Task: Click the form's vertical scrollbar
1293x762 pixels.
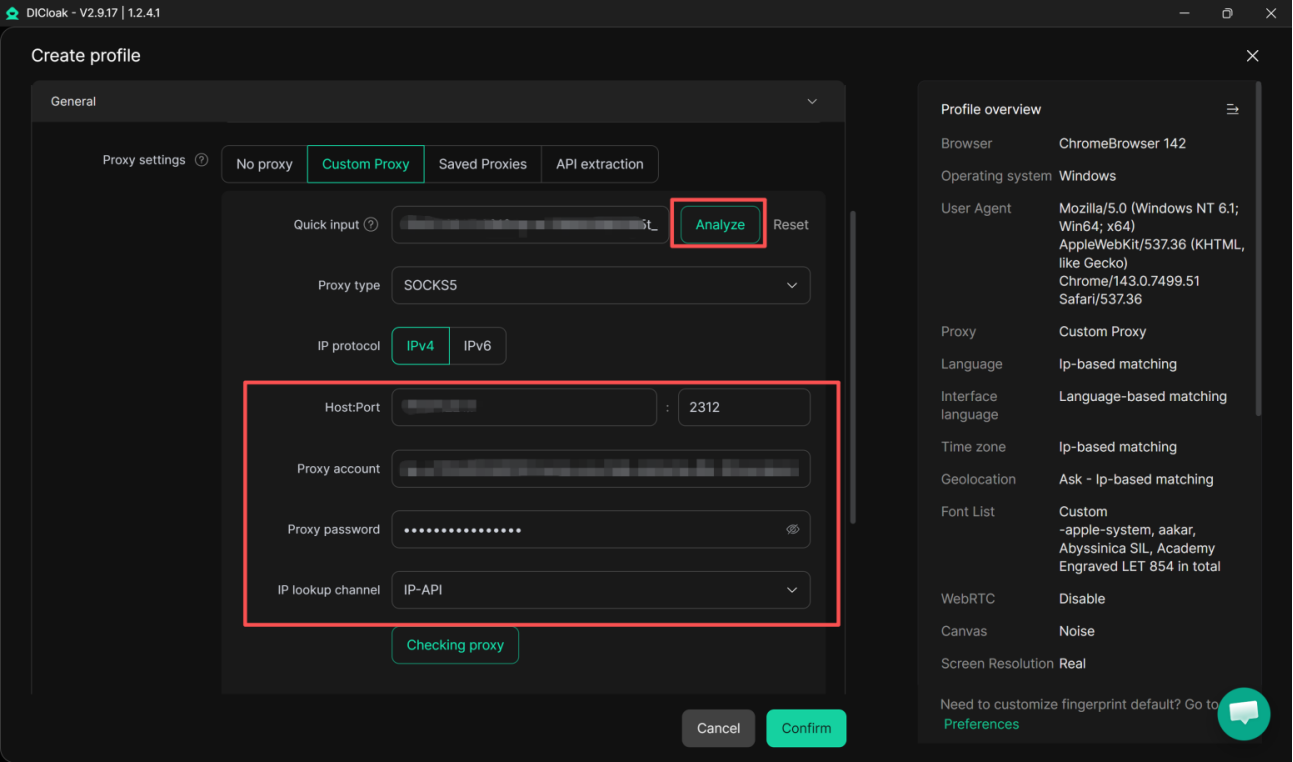Action: pos(852,367)
